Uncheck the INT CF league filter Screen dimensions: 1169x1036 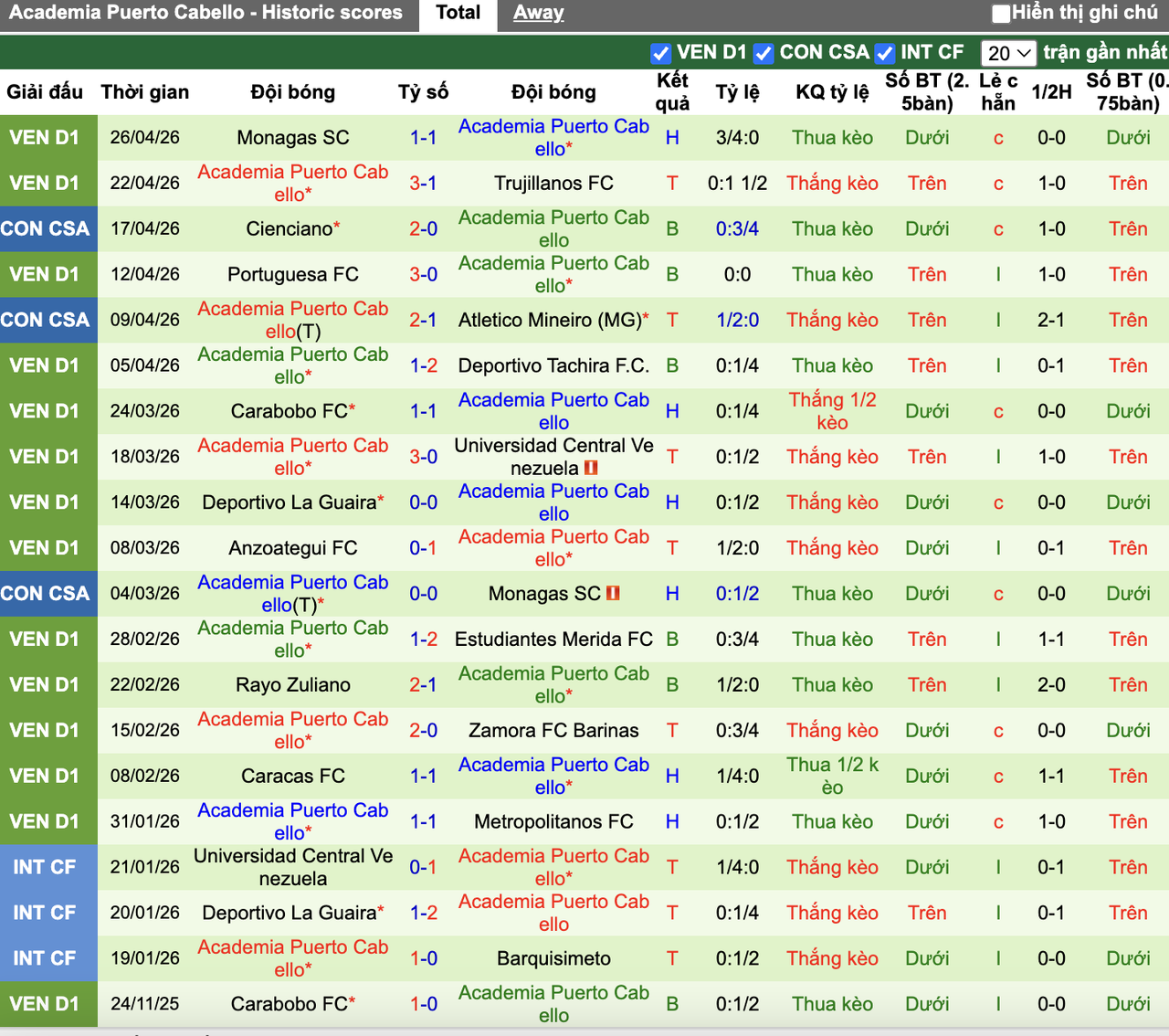coord(884,53)
